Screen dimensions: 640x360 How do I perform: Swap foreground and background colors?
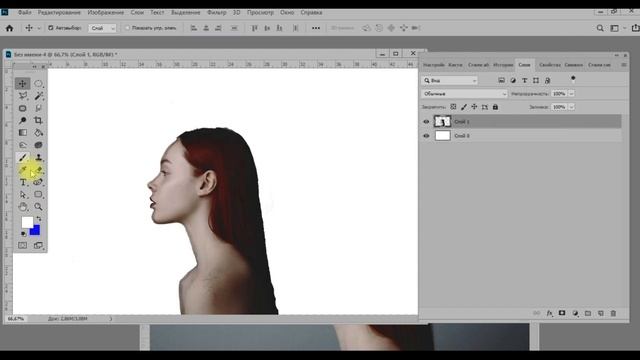(39, 219)
